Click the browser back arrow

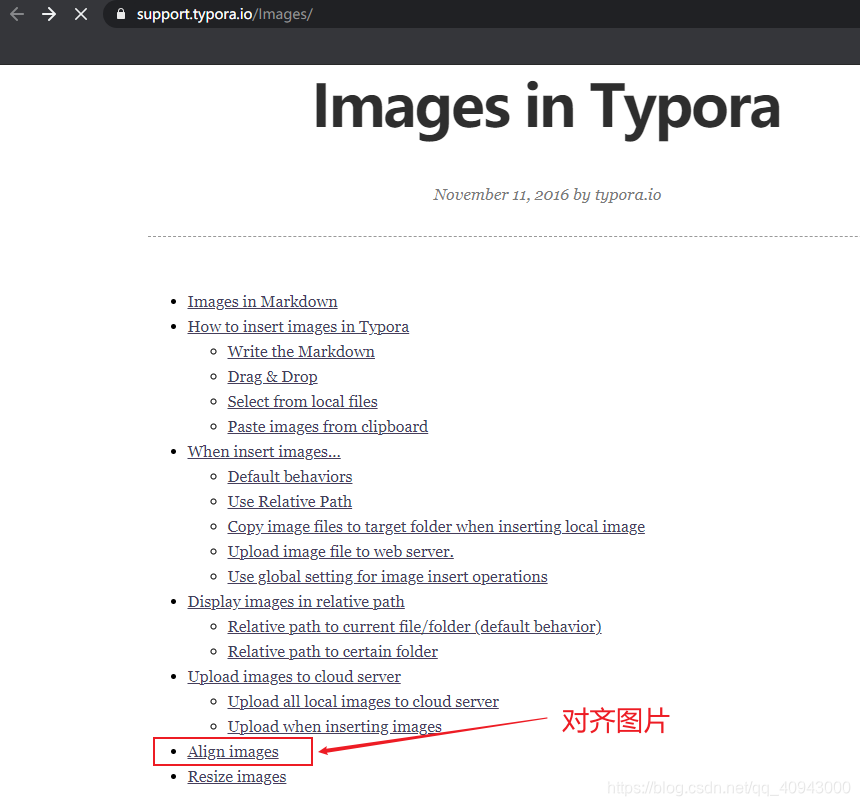coord(17,14)
